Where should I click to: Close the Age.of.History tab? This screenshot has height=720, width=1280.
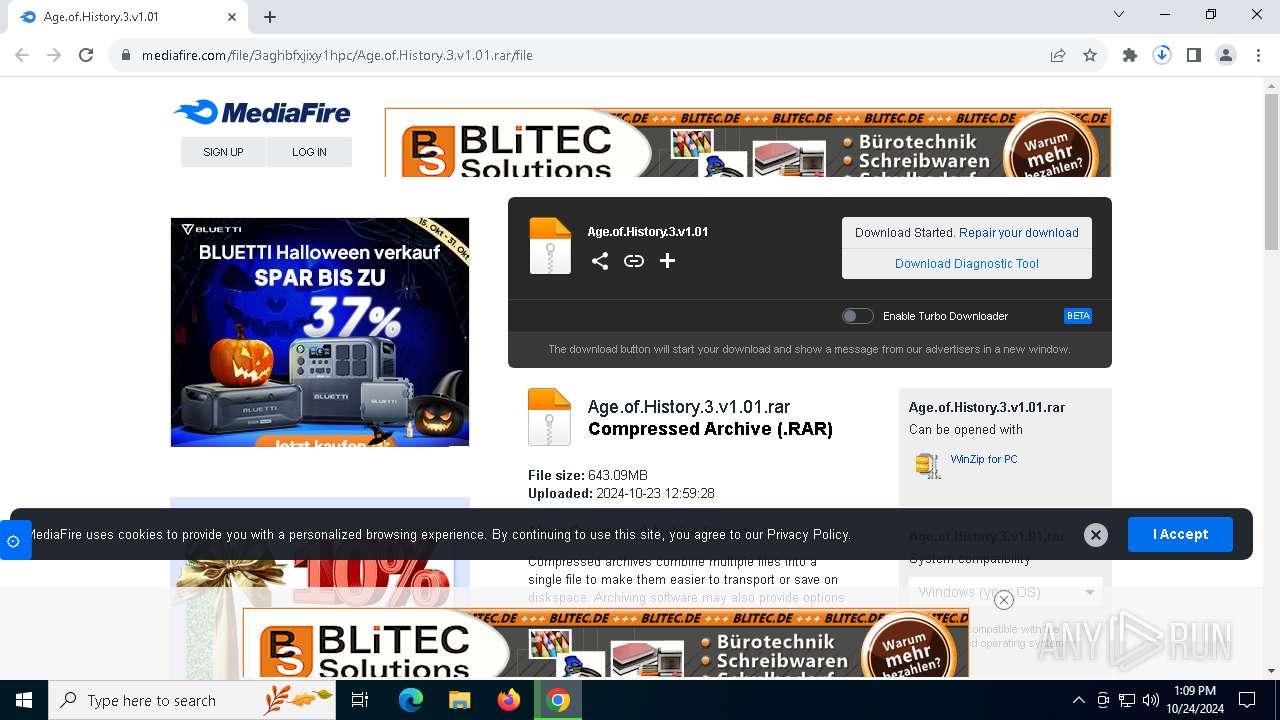tap(232, 17)
